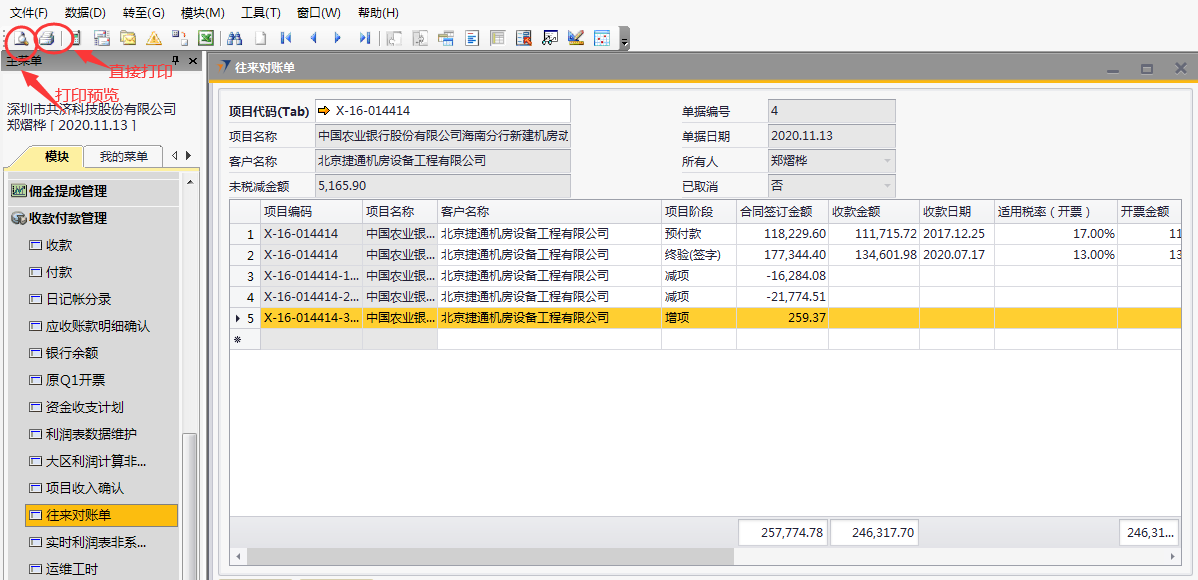Click the binoculars find icon
The height and width of the screenshot is (580, 1198).
(x=235, y=39)
